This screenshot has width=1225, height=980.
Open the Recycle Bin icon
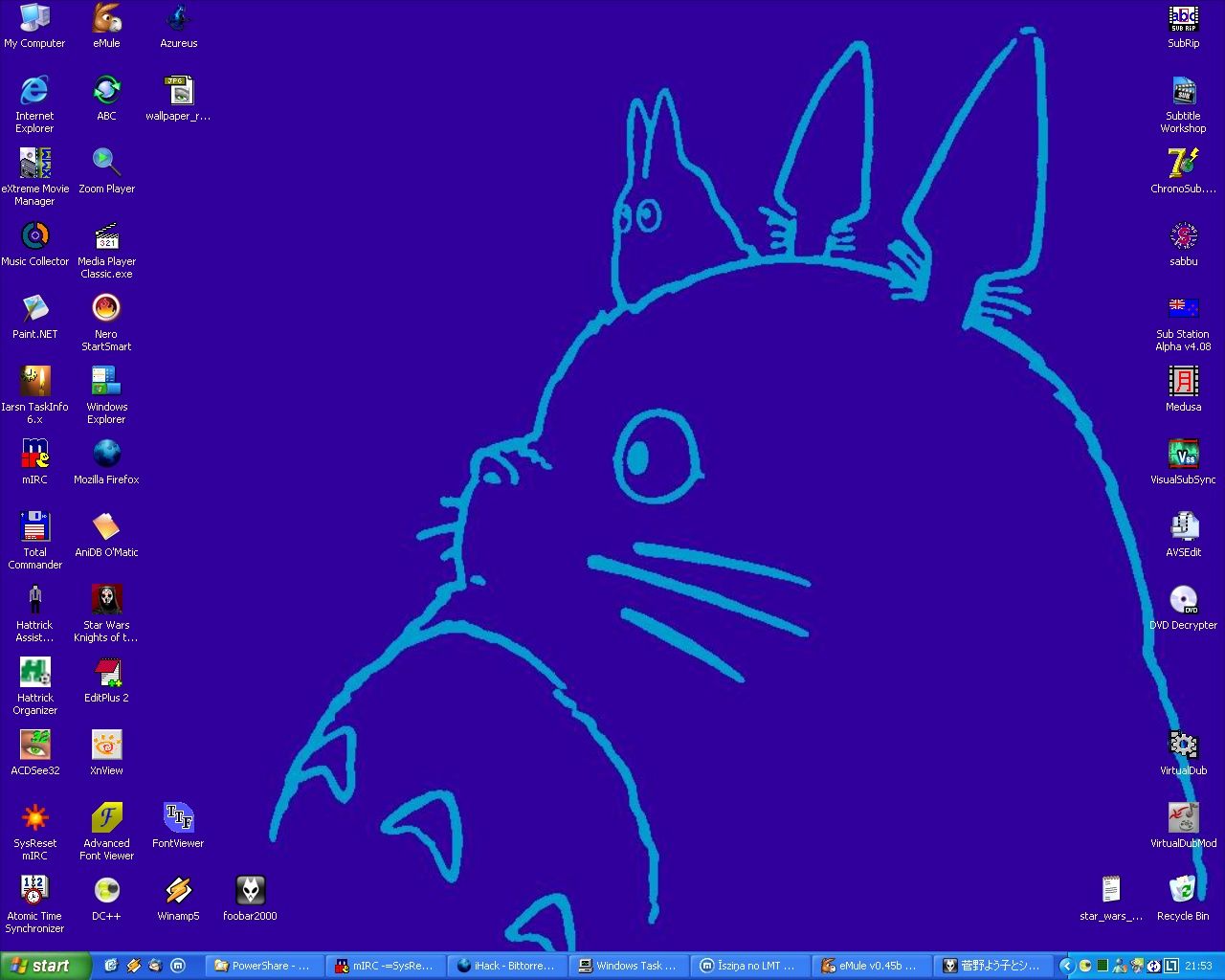coord(1183,899)
